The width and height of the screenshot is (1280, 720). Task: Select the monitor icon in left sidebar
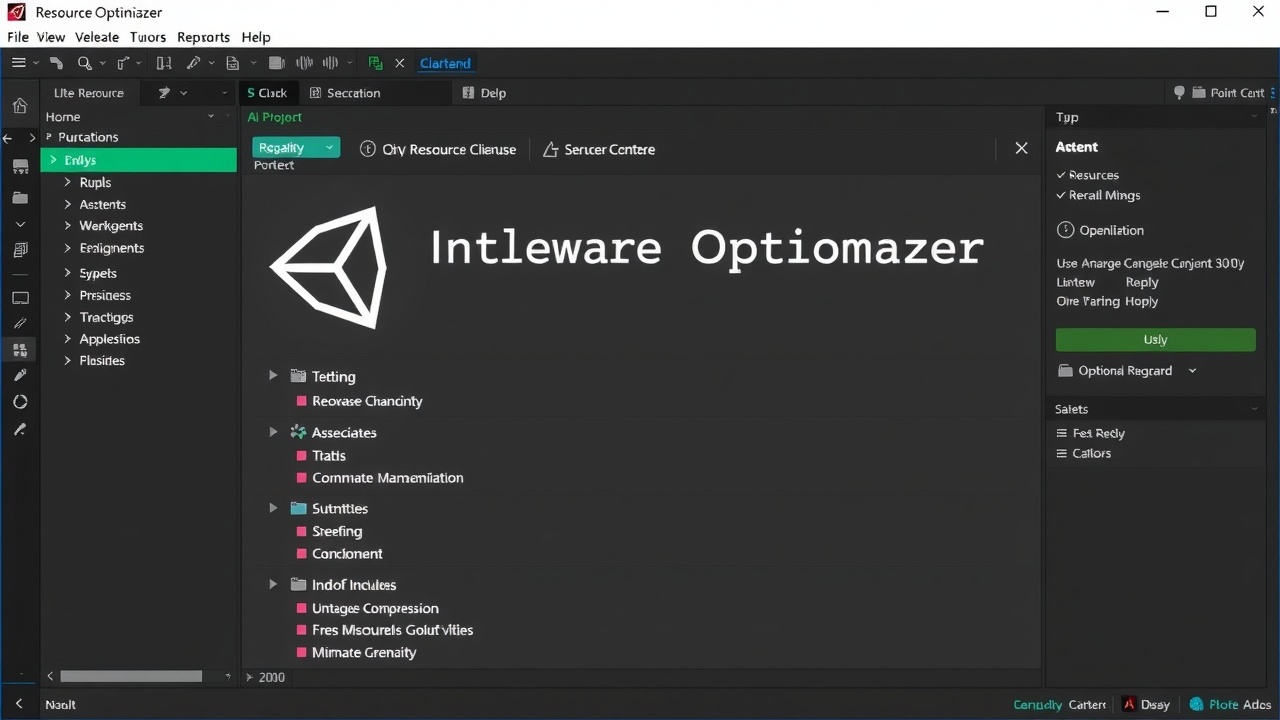(20, 298)
